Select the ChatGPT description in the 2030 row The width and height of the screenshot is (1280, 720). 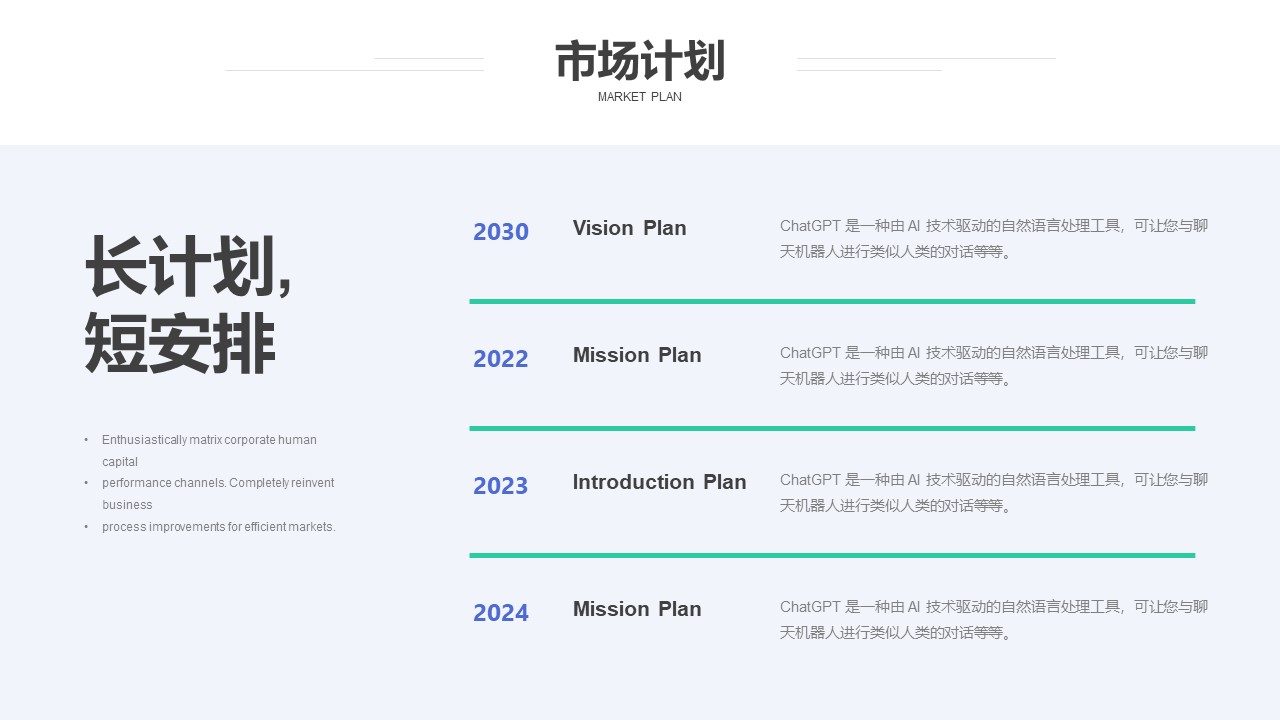pos(994,239)
